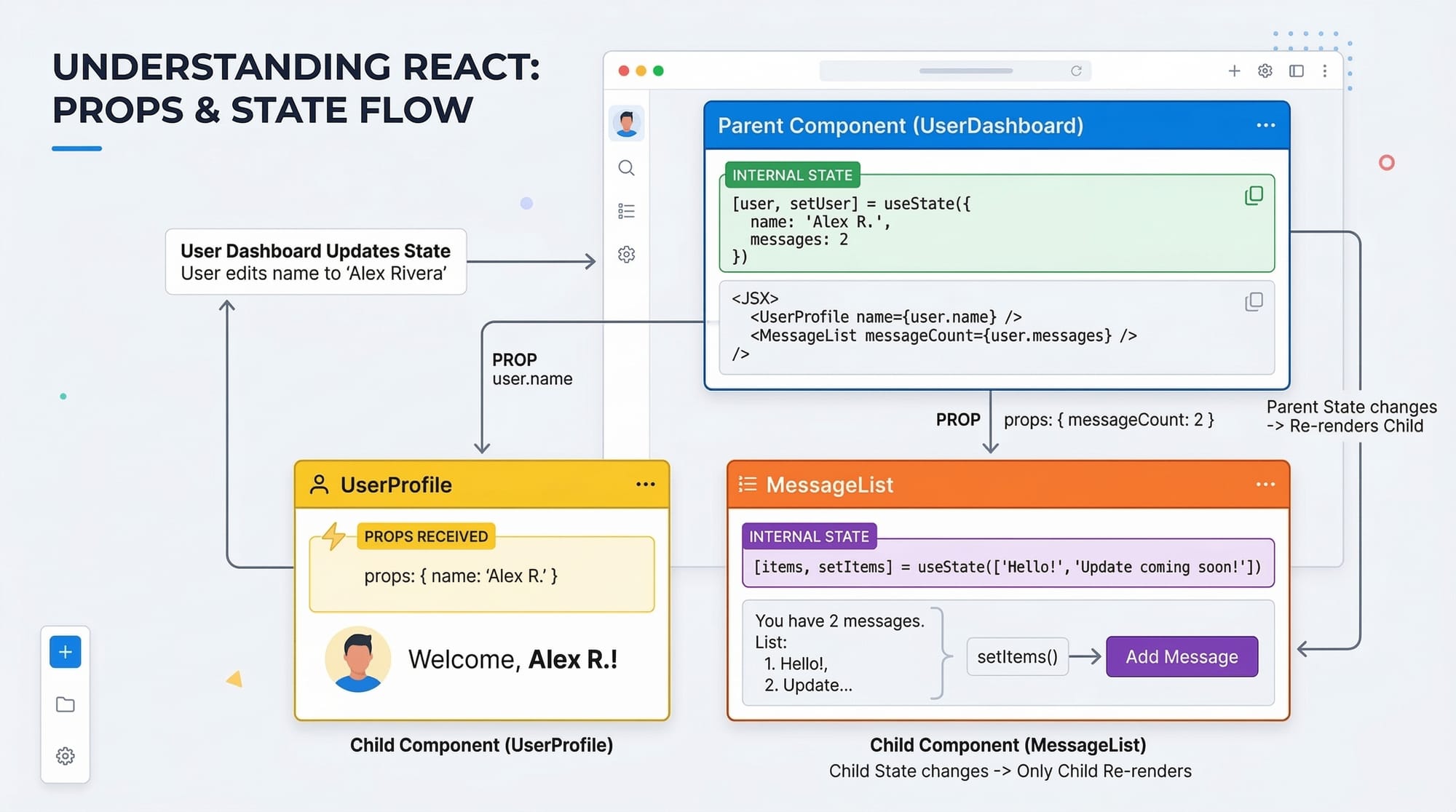Click the new tab plus icon in the toolbar
This screenshot has height=812, width=1456.
[1234, 71]
